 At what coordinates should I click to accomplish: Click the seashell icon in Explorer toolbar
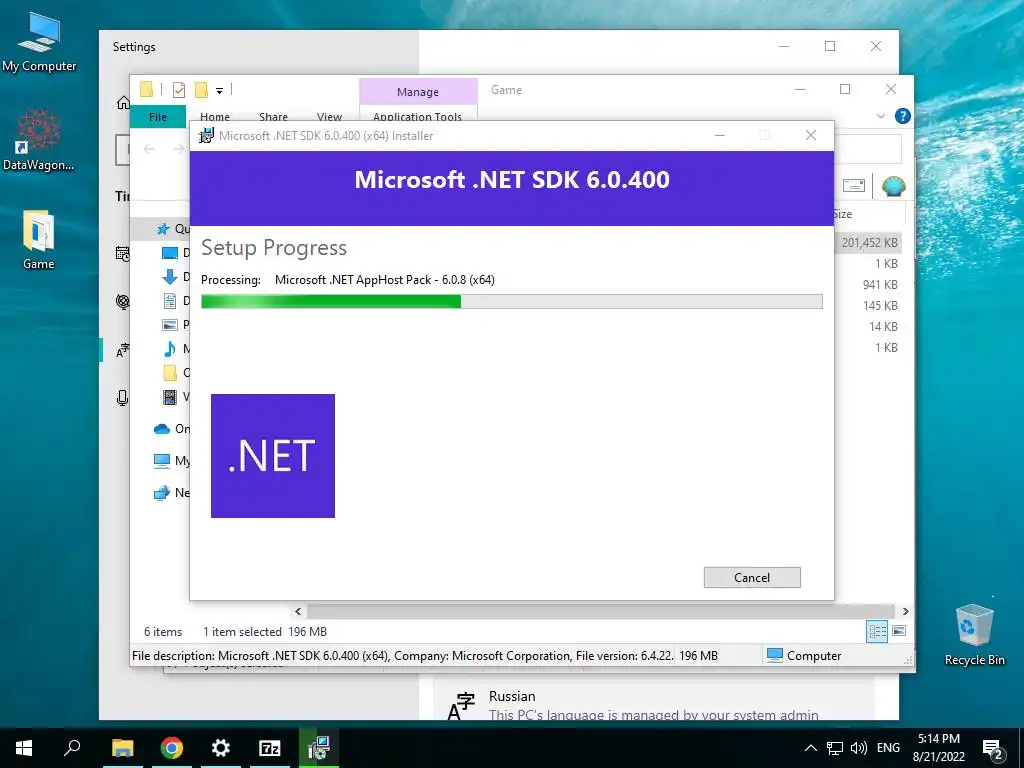893,186
